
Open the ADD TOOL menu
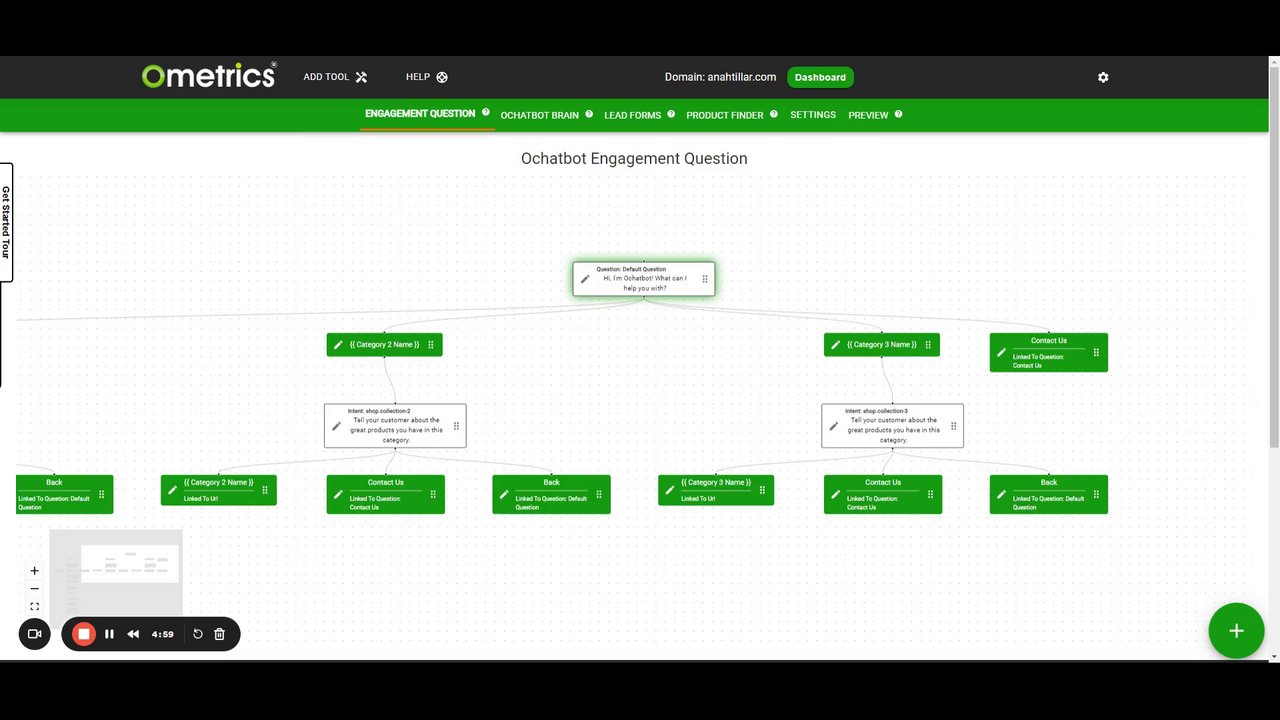(x=335, y=77)
